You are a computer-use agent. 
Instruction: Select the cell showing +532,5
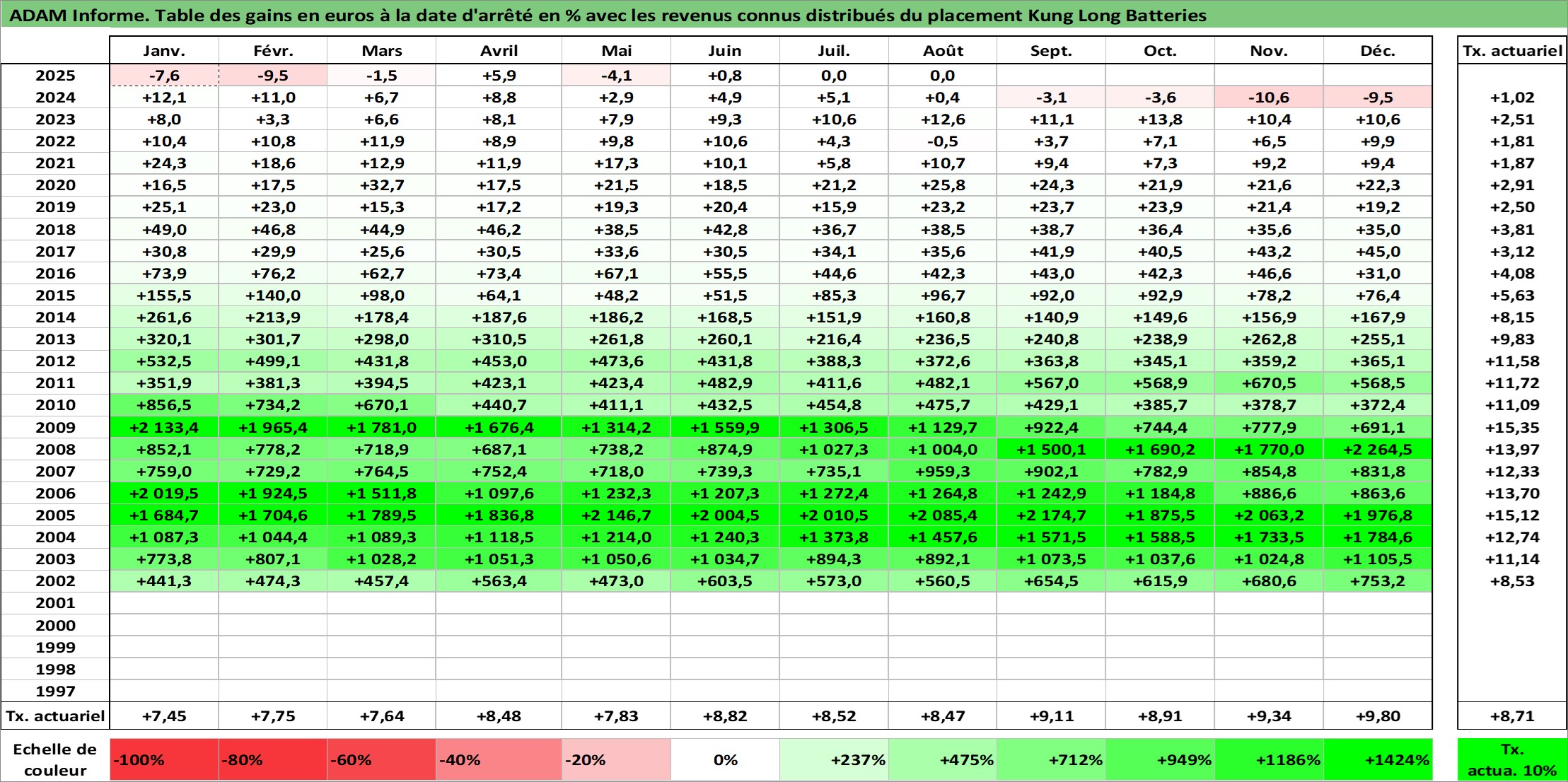164,361
